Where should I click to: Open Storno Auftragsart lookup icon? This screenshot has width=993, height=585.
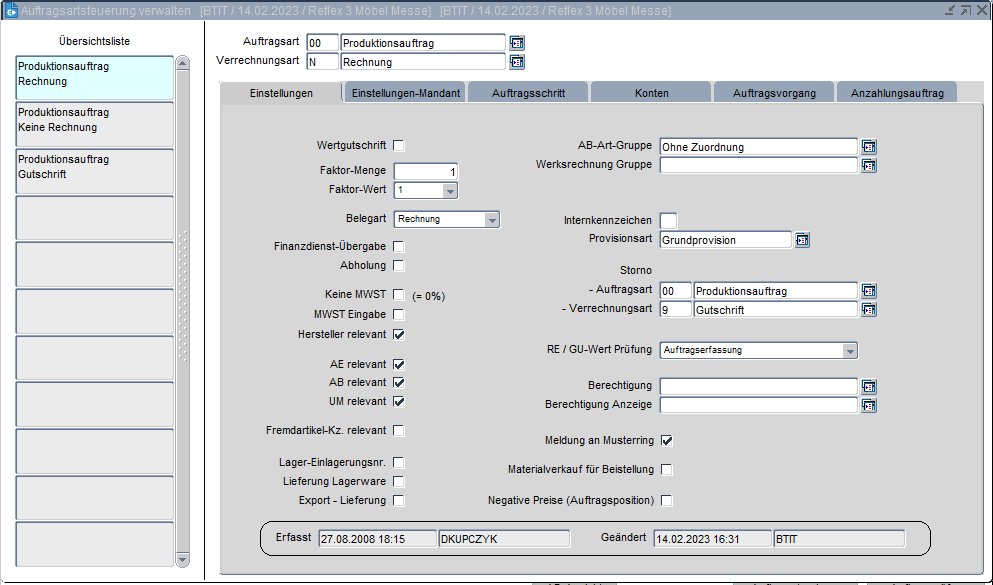coord(869,291)
